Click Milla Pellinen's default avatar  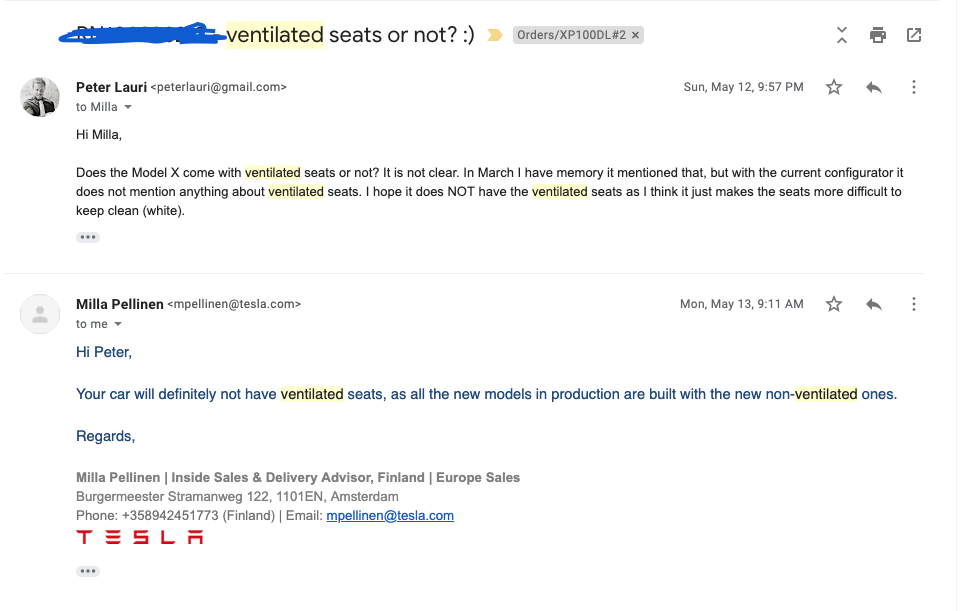coord(40,314)
